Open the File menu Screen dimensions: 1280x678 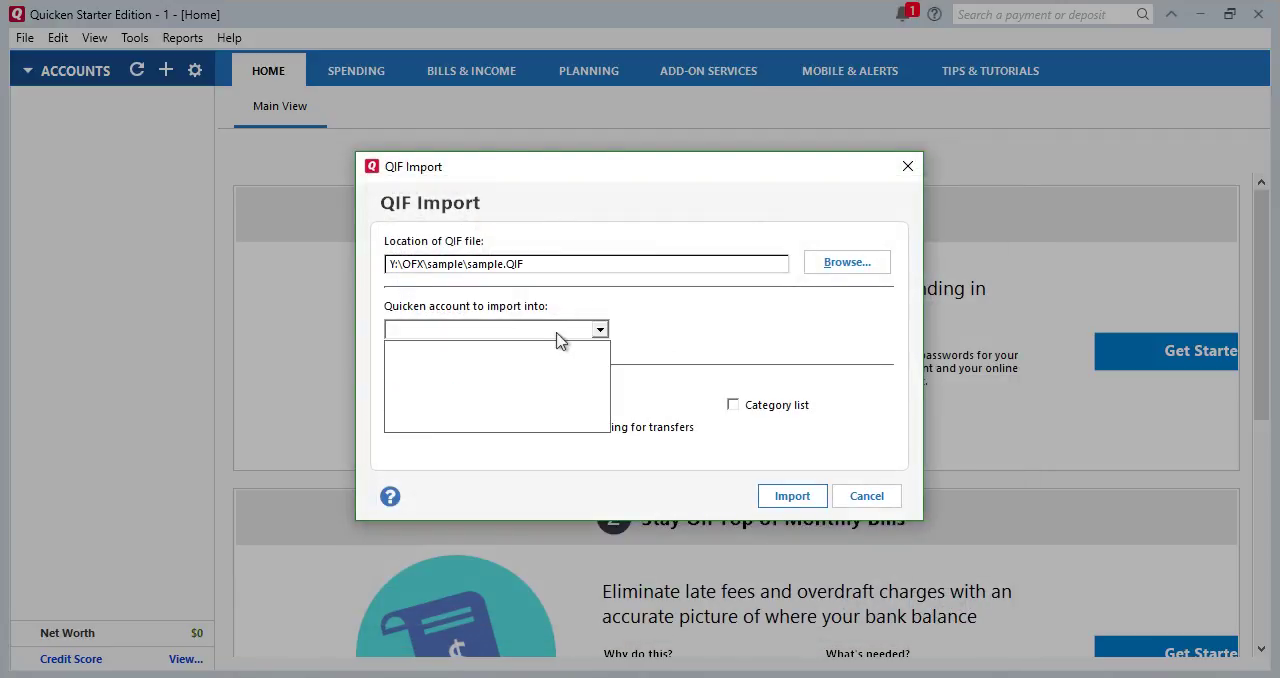(25, 38)
